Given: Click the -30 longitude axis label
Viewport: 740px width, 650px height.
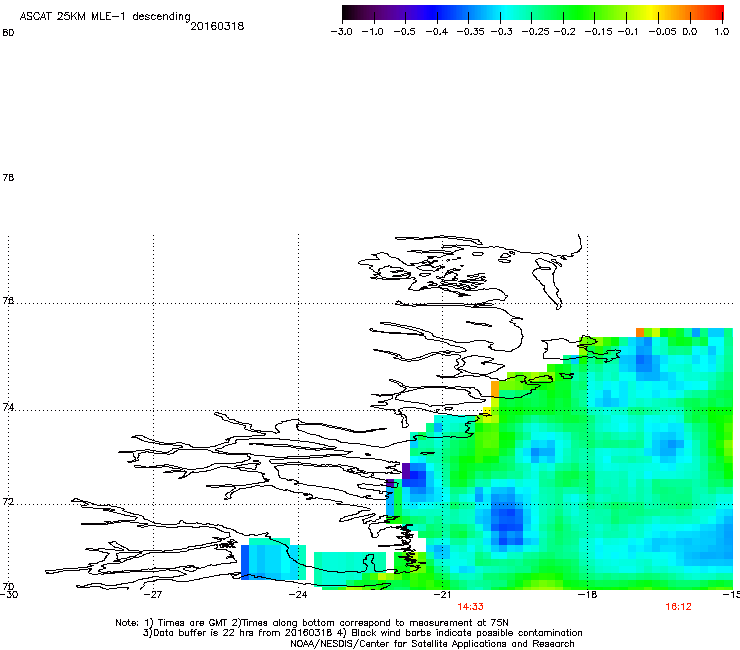Looking at the screenshot, I should [9, 595].
